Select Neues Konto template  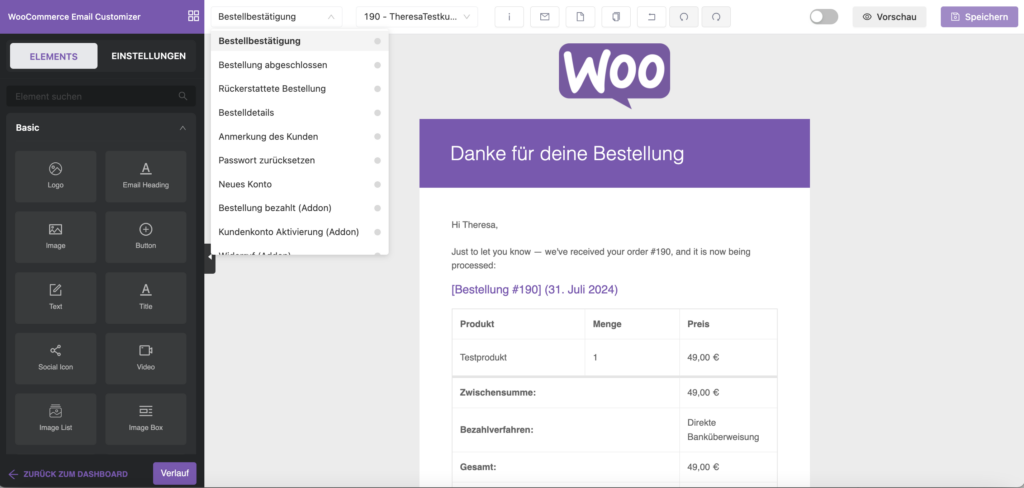[300, 184]
